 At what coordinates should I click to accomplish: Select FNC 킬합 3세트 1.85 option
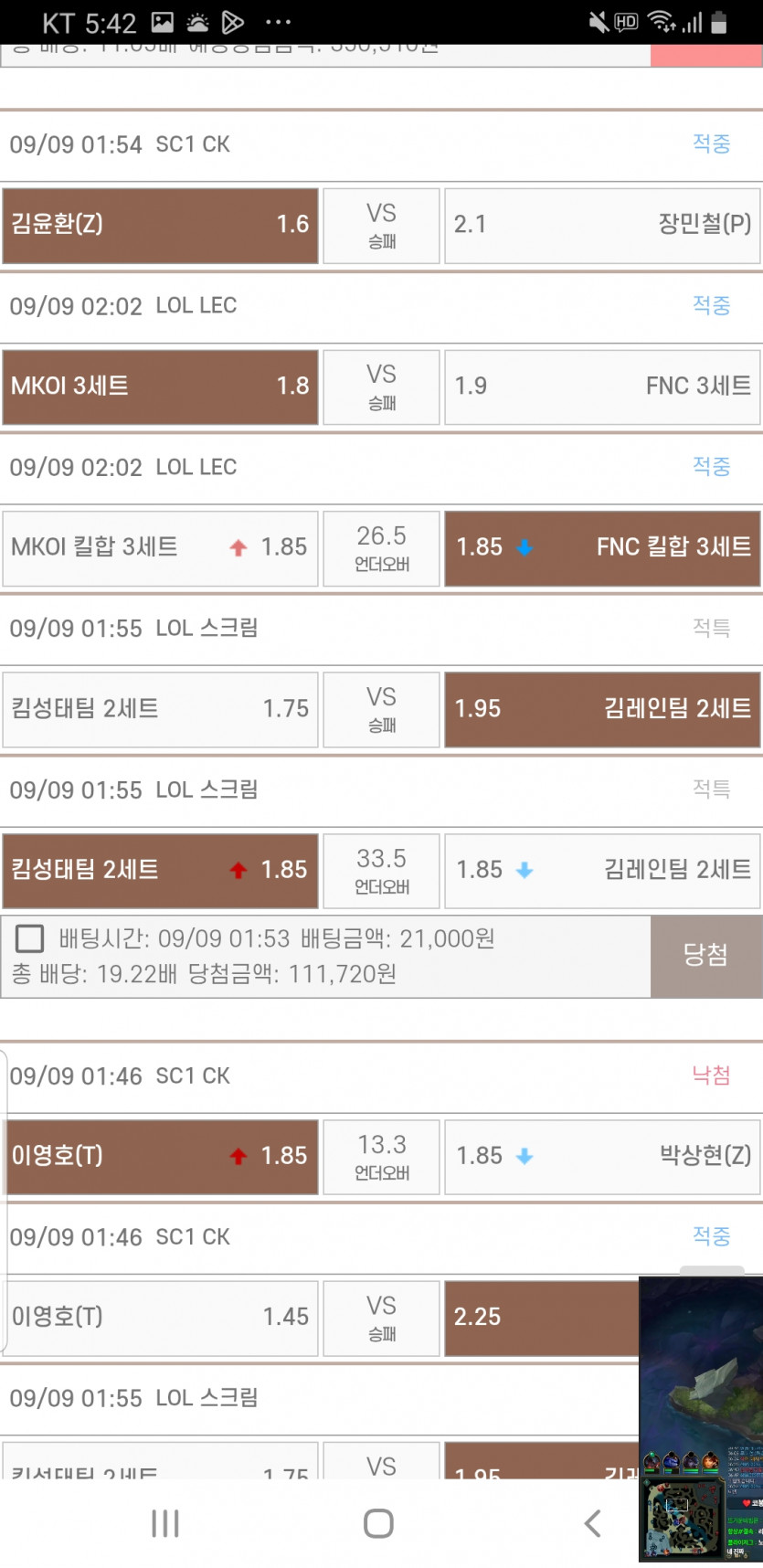click(x=602, y=547)
